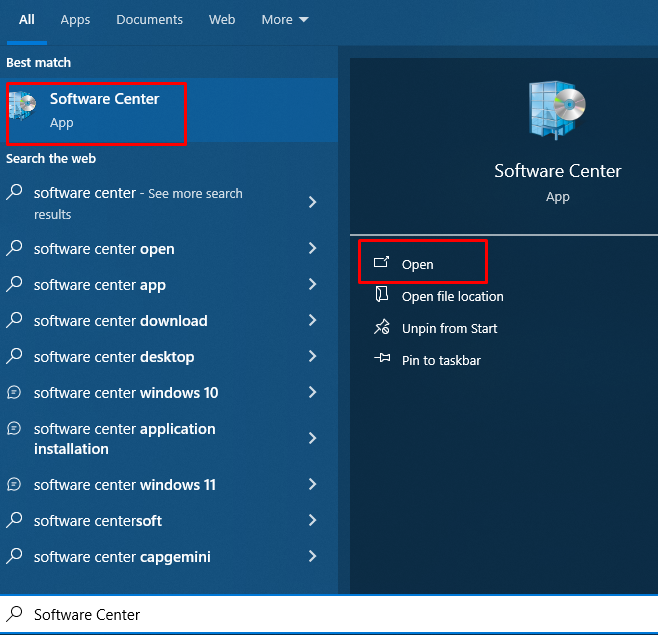The image size is (658, 635).
Task: Click magnifier icon in the search box
Action: coord(14,614)
